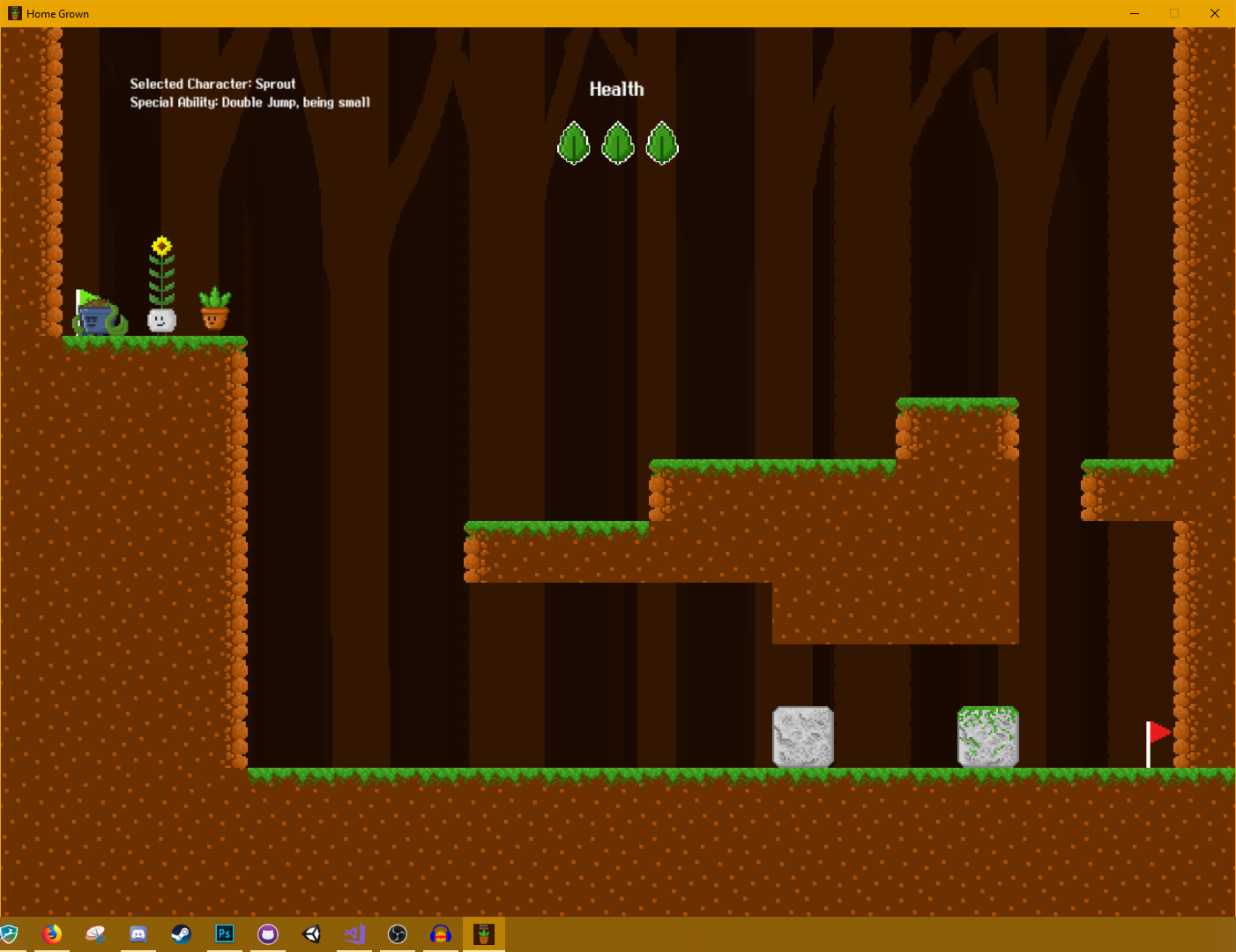Click the watering can character near the green flag

[x=97, y=320]
